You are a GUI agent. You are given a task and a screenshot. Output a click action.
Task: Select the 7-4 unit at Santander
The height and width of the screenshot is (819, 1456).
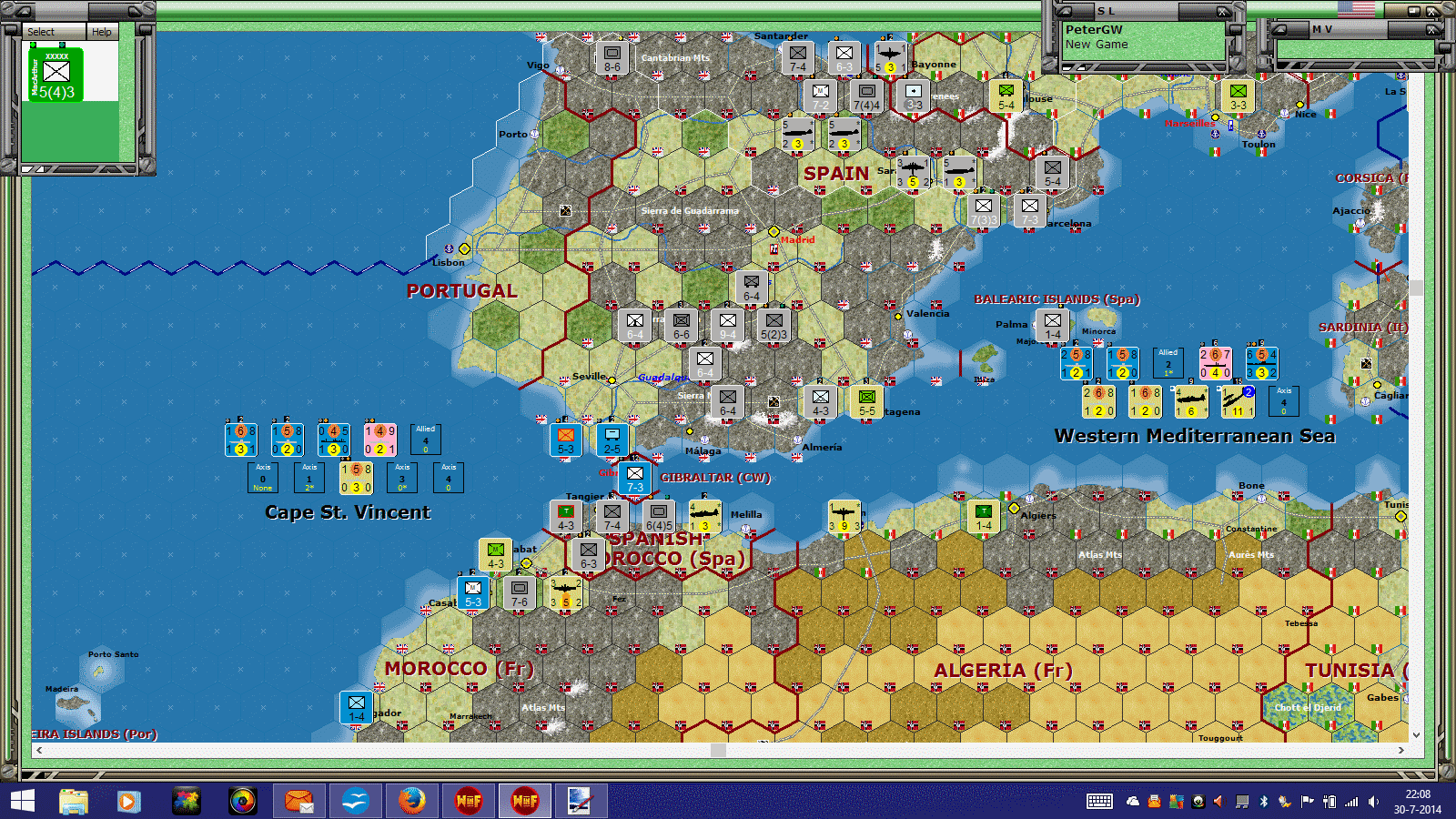[798, 58]
